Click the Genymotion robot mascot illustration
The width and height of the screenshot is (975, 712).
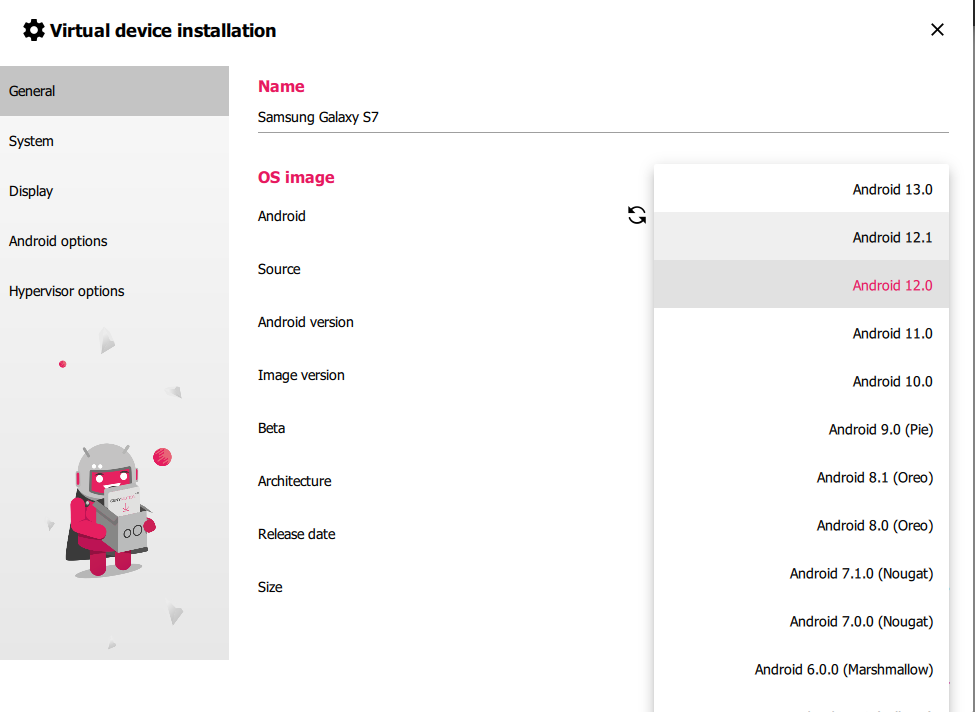112,508
